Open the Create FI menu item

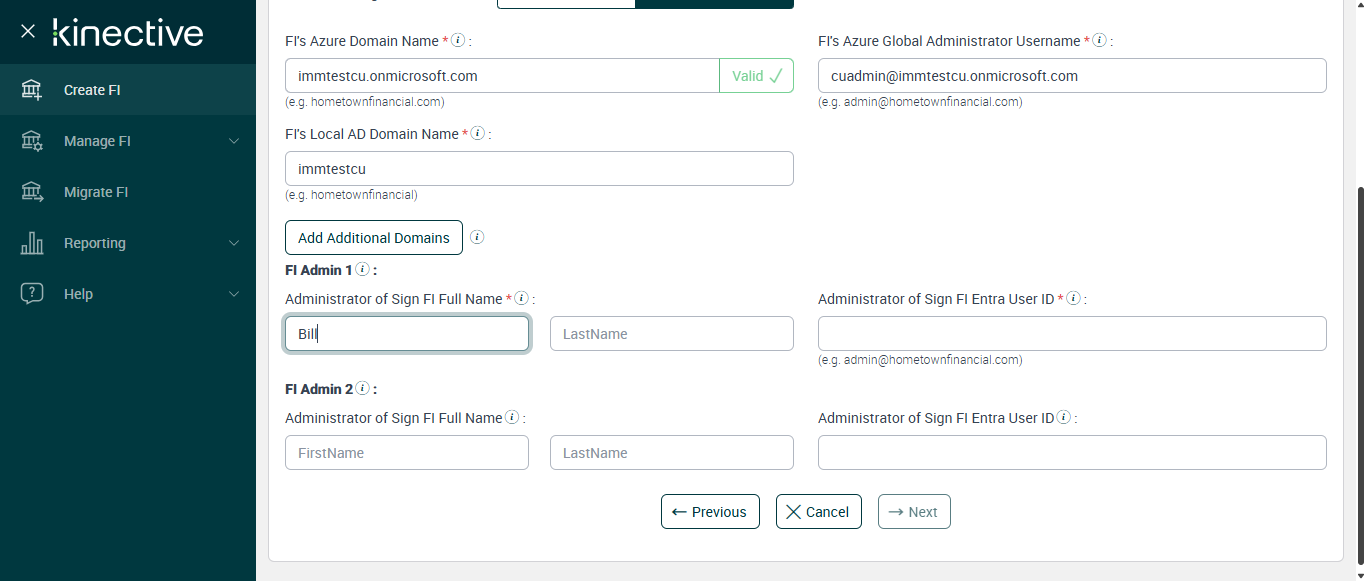[92, 90]
